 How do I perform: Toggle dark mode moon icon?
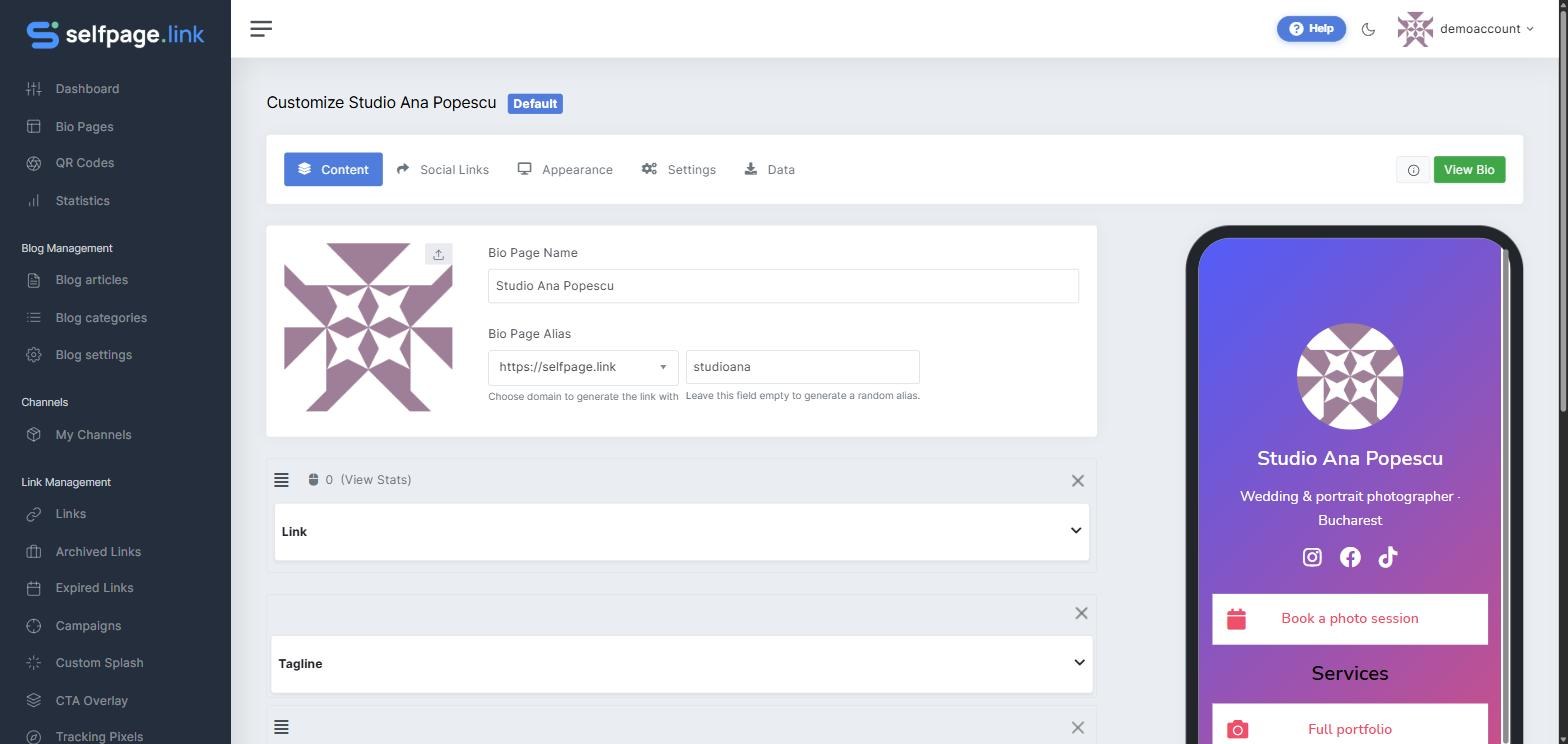[x=1368, y=29]
